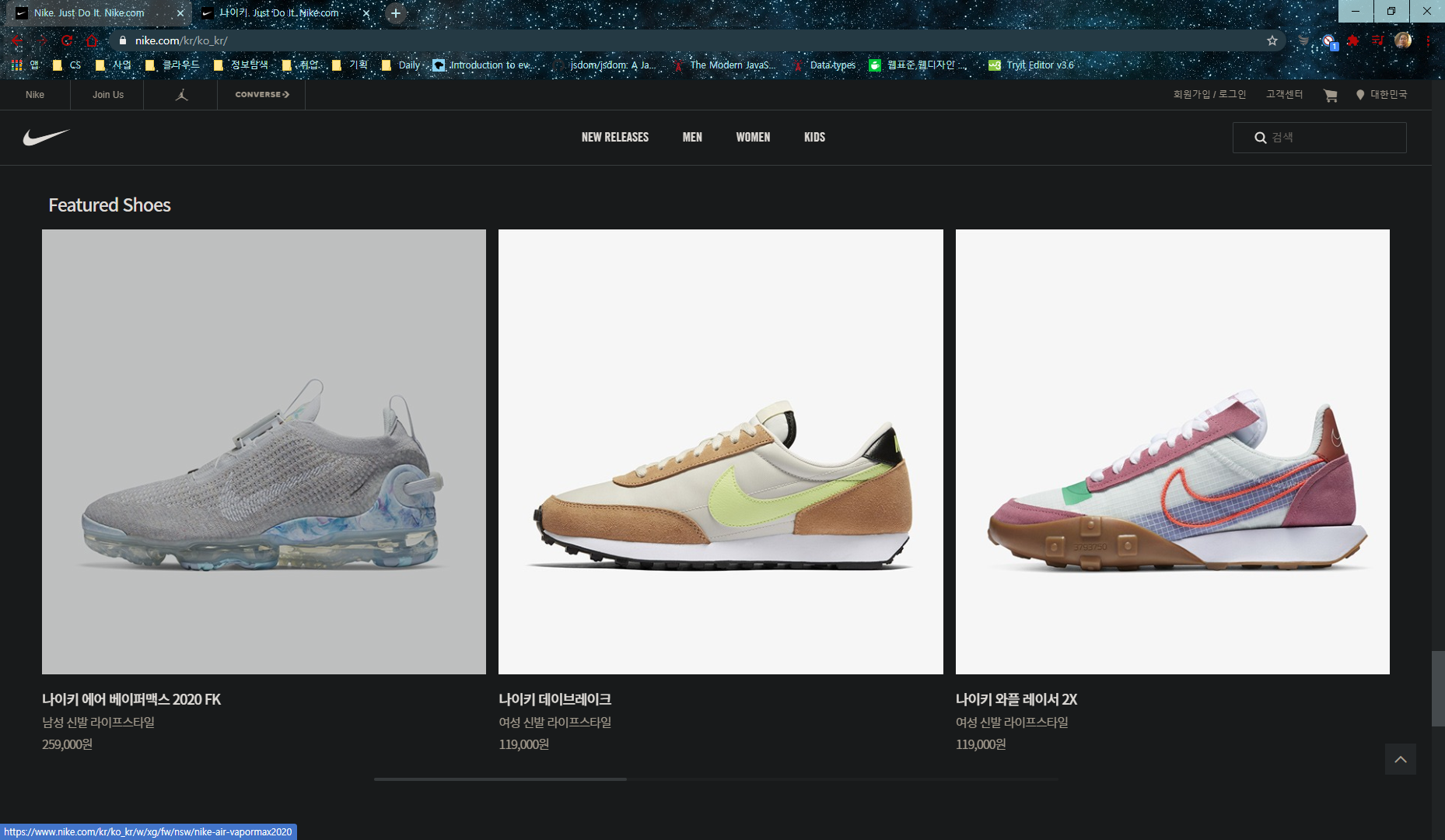Image resolution: width=1445 pixels, height=840 pixels.
Task: Open the MEN menu
Action: tap(692, 138)
